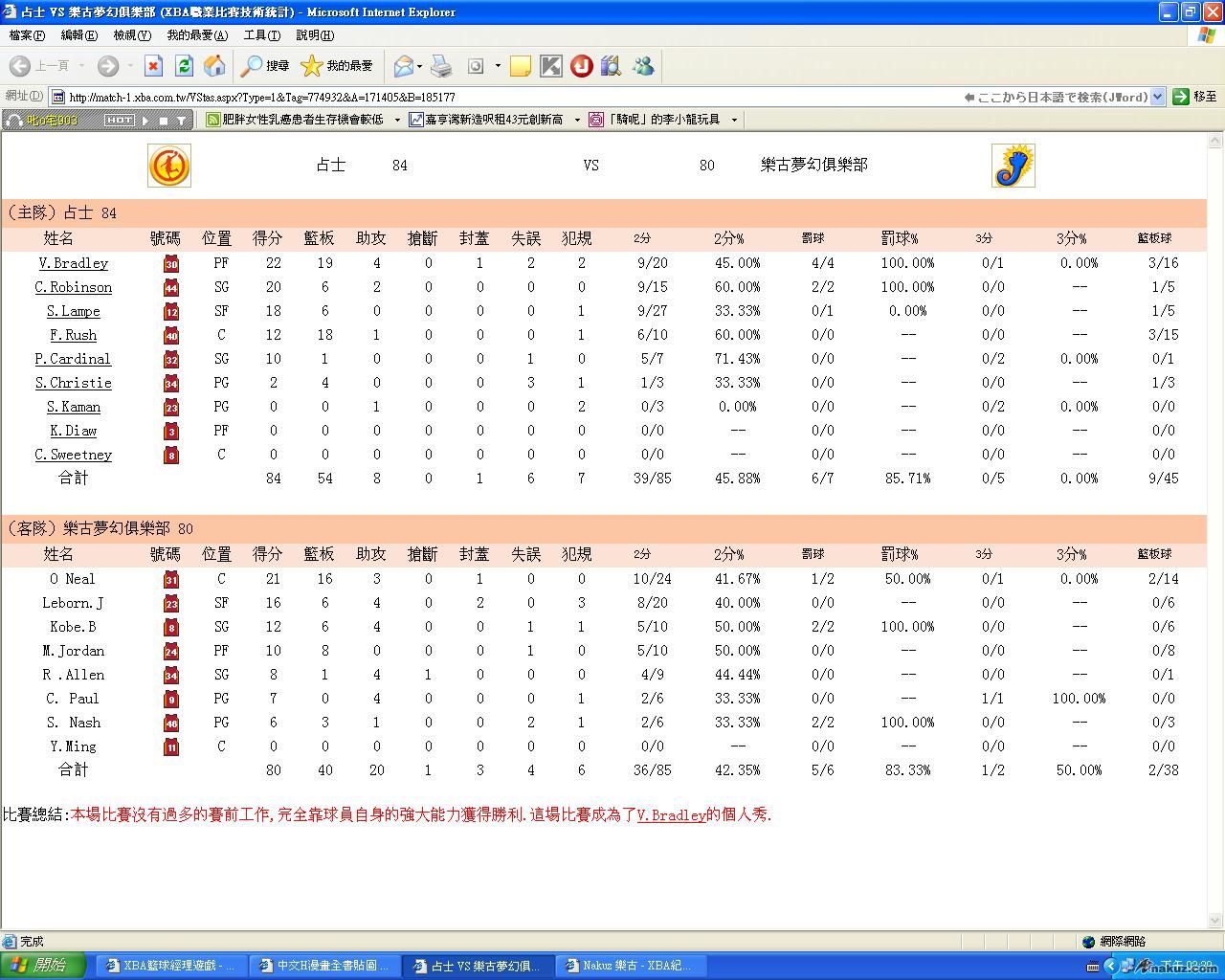This screenshot has height=980, width=1225.
Task: Expand dropdown after 李小龍玩具 headline
Action: [x=734, y=120]
